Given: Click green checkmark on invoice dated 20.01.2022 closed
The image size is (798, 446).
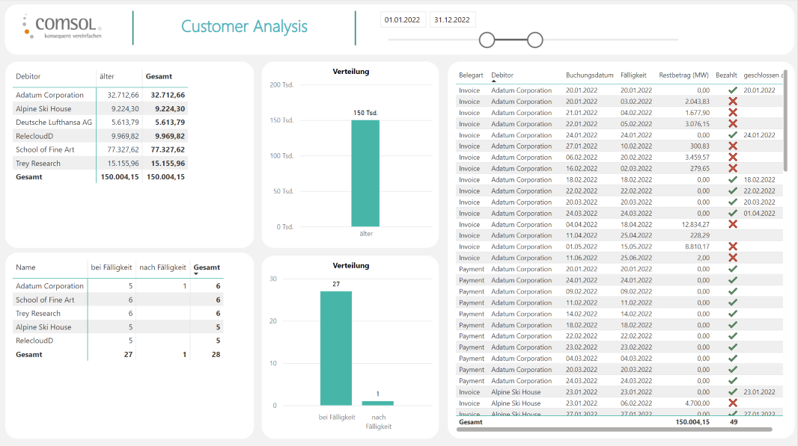Looking at the screenshot, I should [x=733, y=90].
